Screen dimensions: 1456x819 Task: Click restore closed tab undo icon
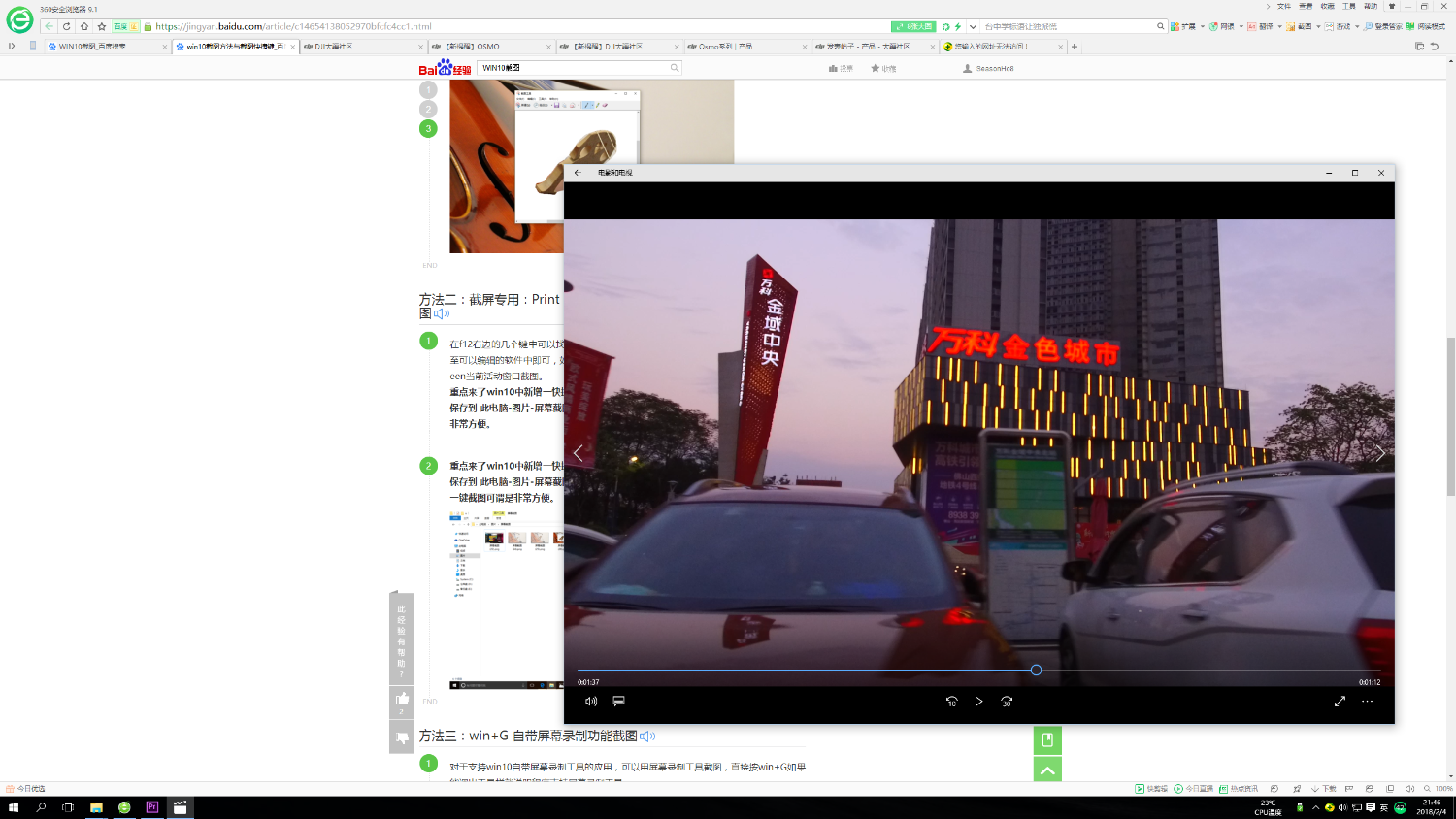[1435, 46]
